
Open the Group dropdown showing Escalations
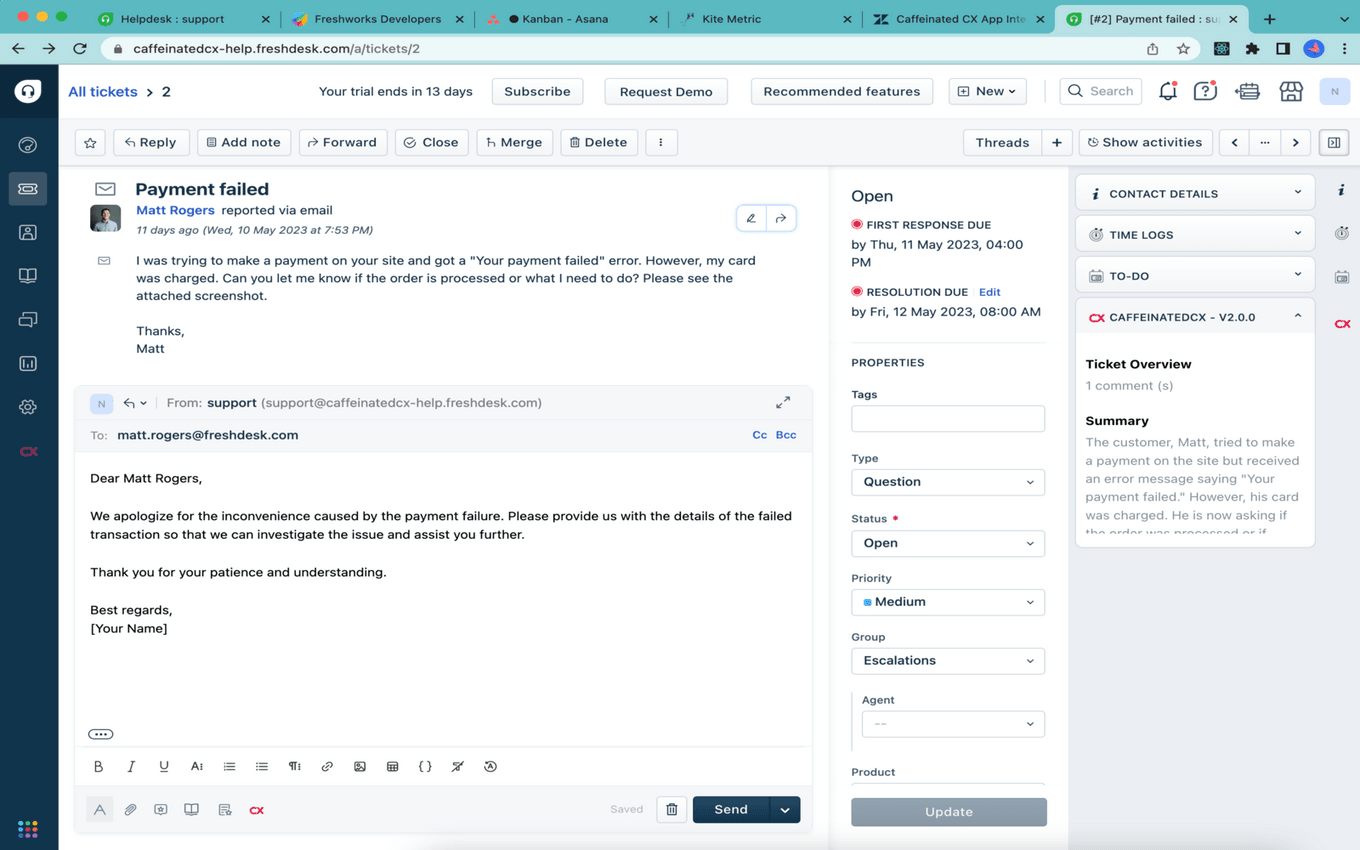point(947,661)
